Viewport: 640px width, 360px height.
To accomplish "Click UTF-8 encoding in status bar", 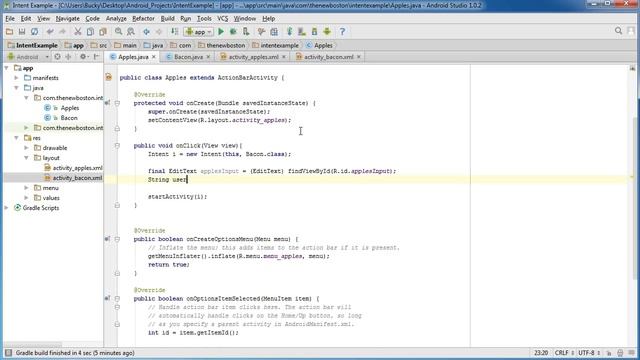I will click(589, 353).
